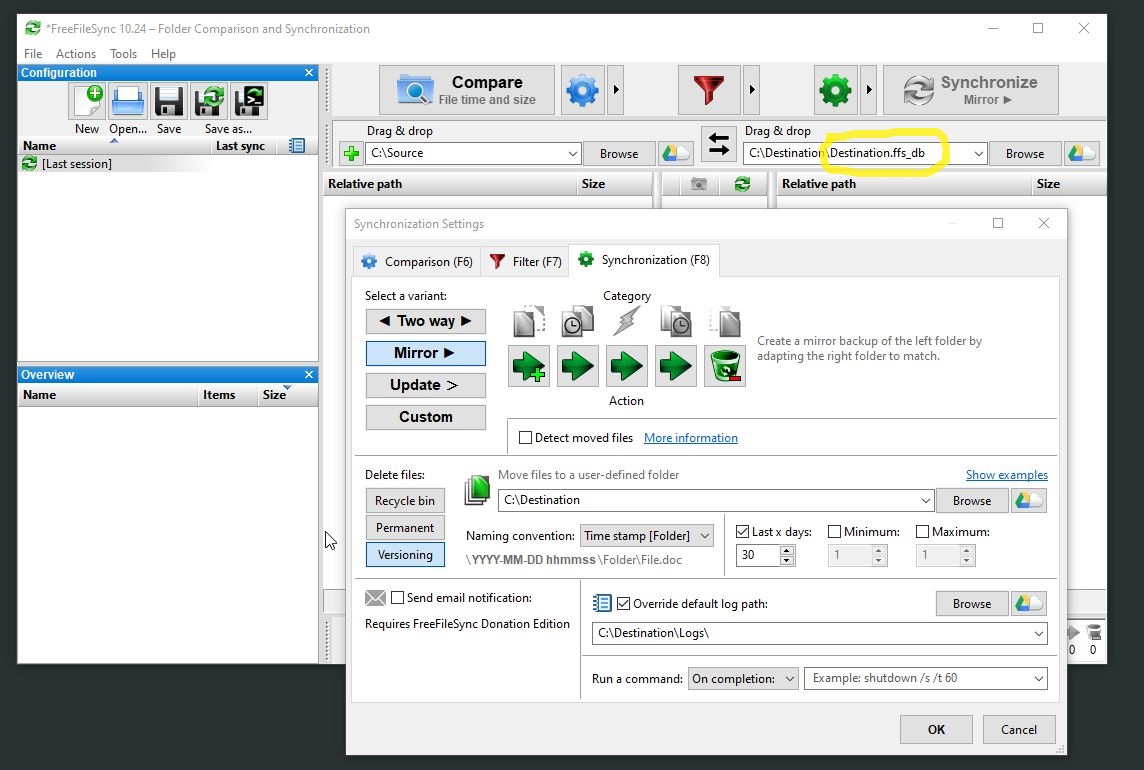The height and width of the screenshot is (770, 1144).
Task: Click the Save as batch job icon
Action: tap(250, 101)
